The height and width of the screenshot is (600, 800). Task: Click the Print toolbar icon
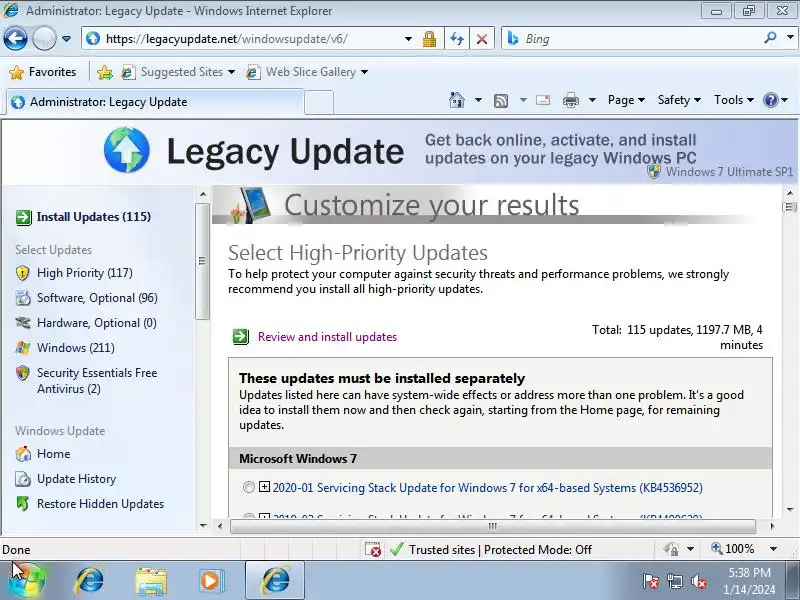570,101
